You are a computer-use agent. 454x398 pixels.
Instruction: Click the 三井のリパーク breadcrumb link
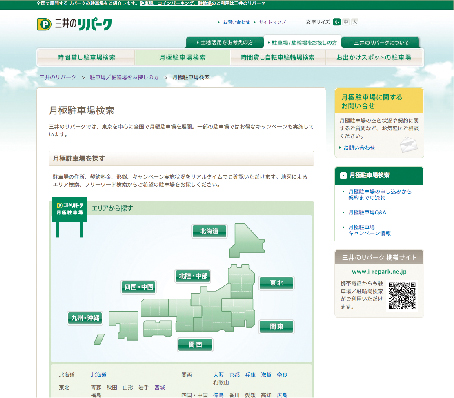58,77
